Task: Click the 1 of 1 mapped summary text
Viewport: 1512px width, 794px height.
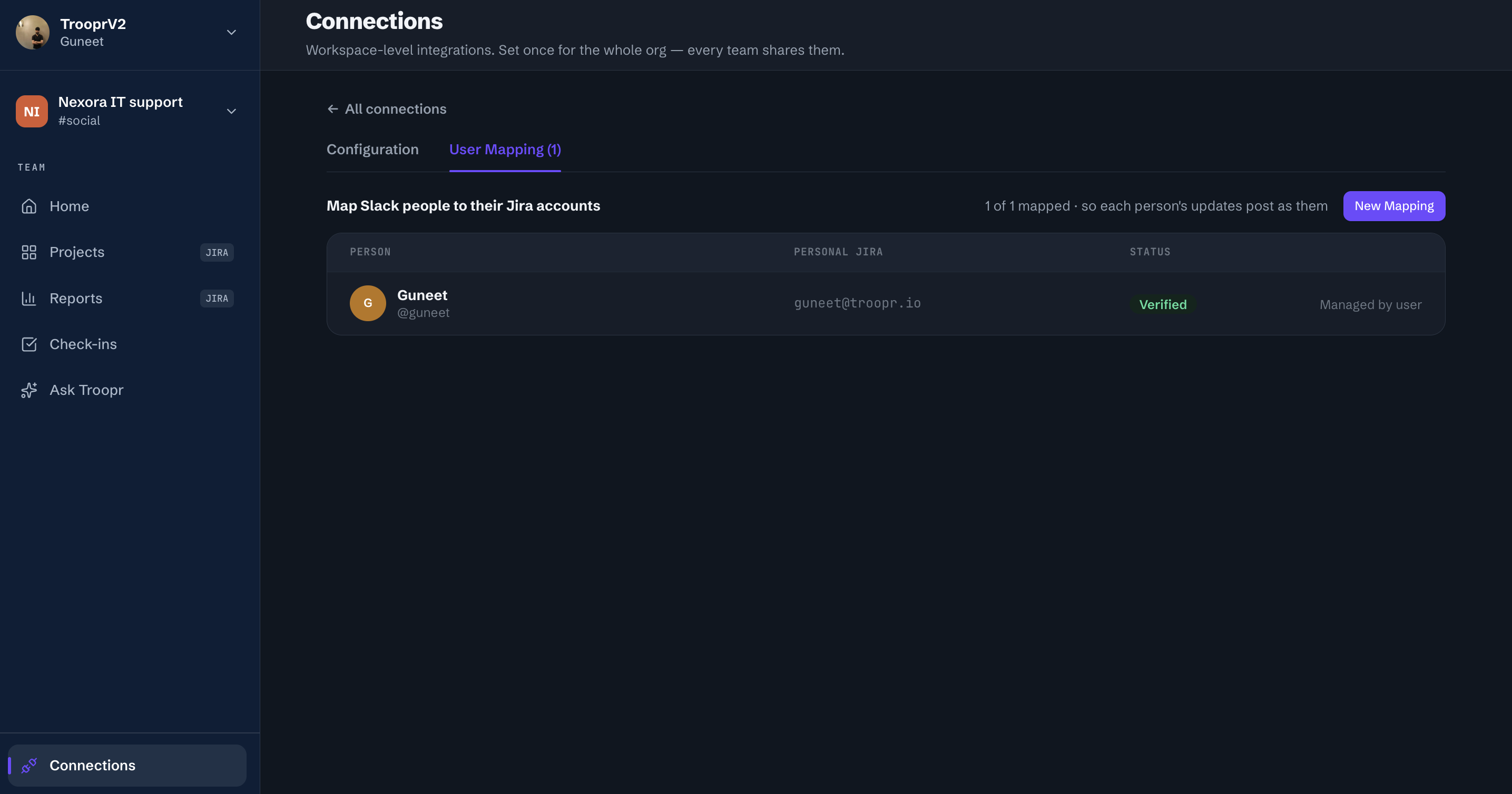Action: (x=1156, y=206)
